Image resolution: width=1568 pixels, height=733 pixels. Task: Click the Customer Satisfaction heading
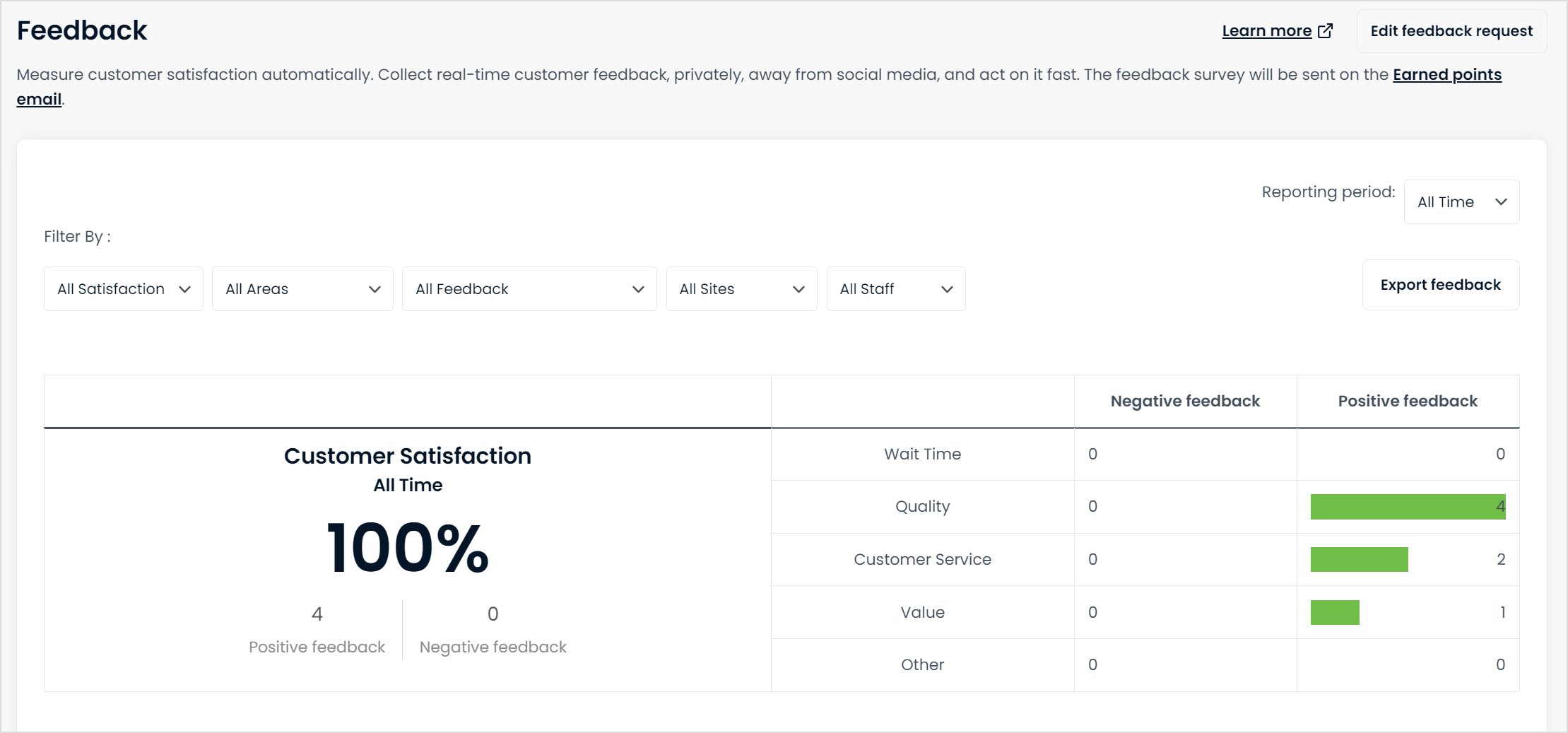[408, 457]
